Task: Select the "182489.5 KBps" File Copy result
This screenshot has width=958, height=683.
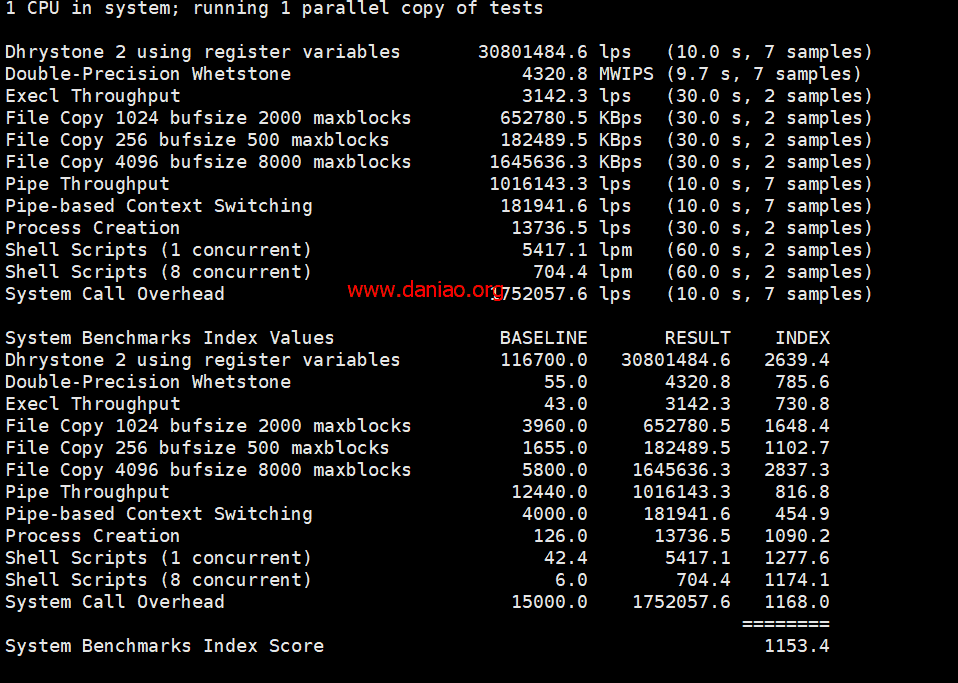Action: pyautogui.click(x=571, y=140)
